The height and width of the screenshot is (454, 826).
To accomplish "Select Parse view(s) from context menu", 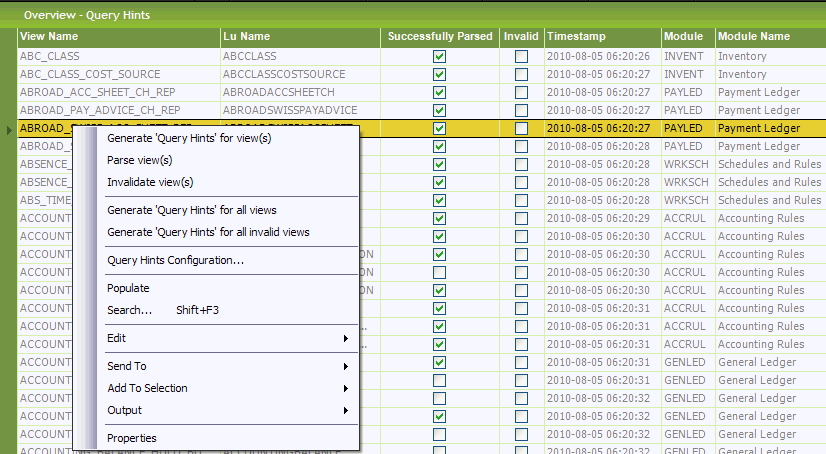I will [139, 160].
